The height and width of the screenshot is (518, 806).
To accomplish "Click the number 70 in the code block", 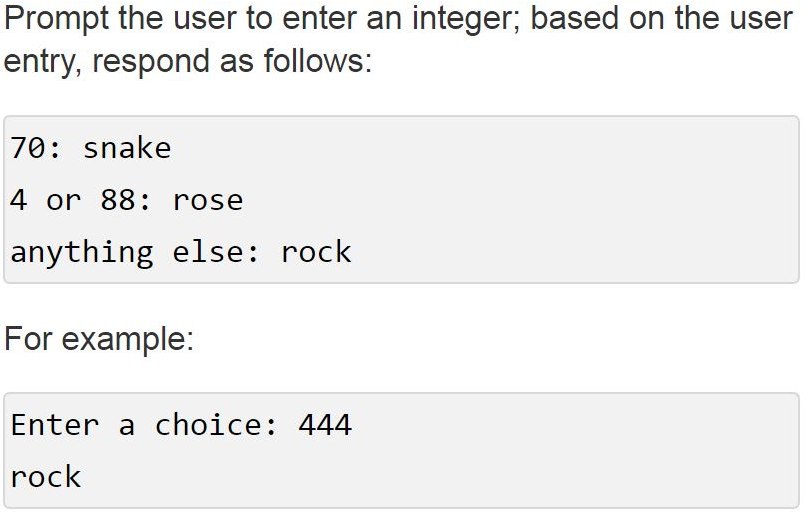I will [28, 149].
